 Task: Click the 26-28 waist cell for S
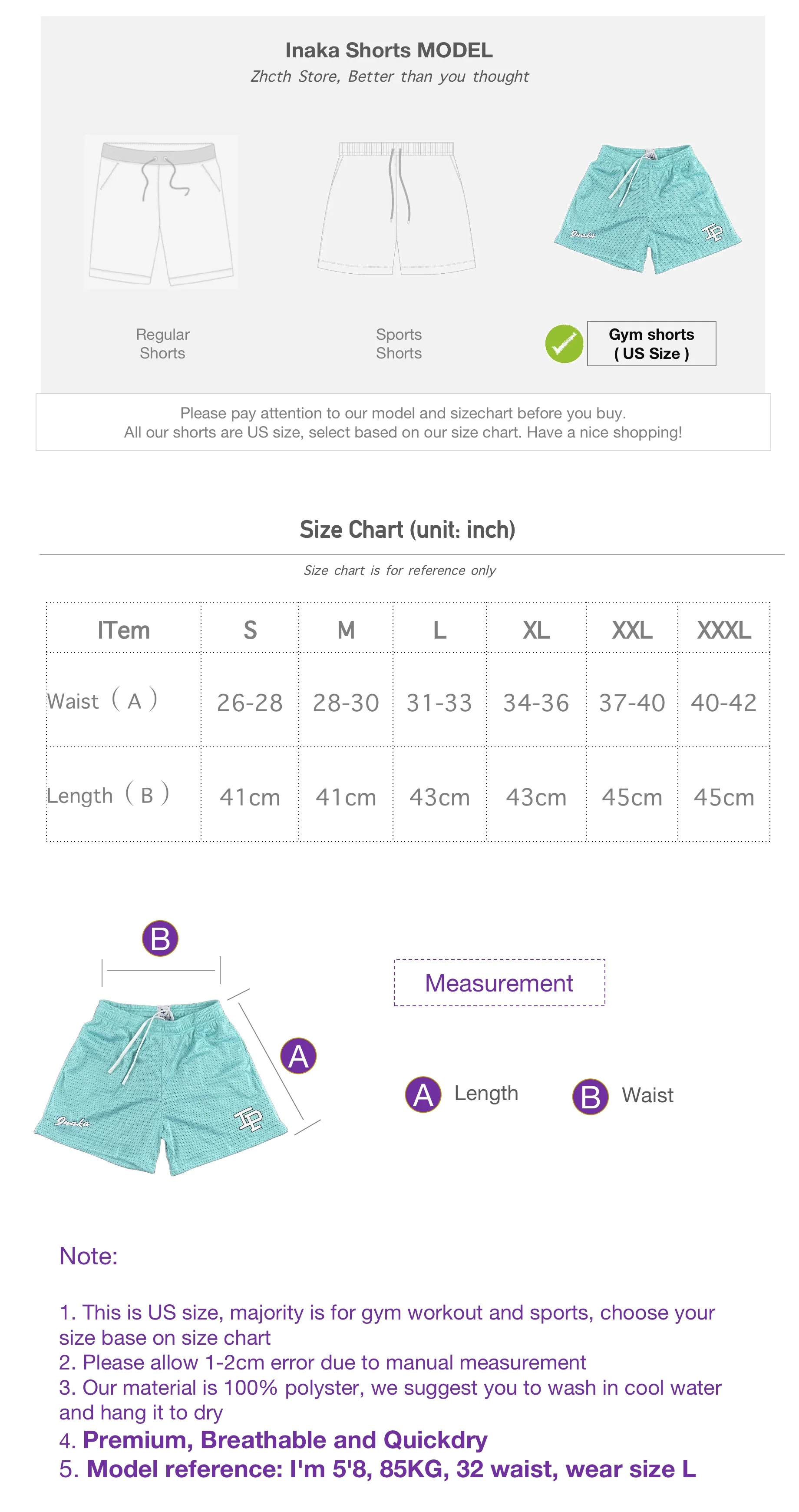(250, 703)
